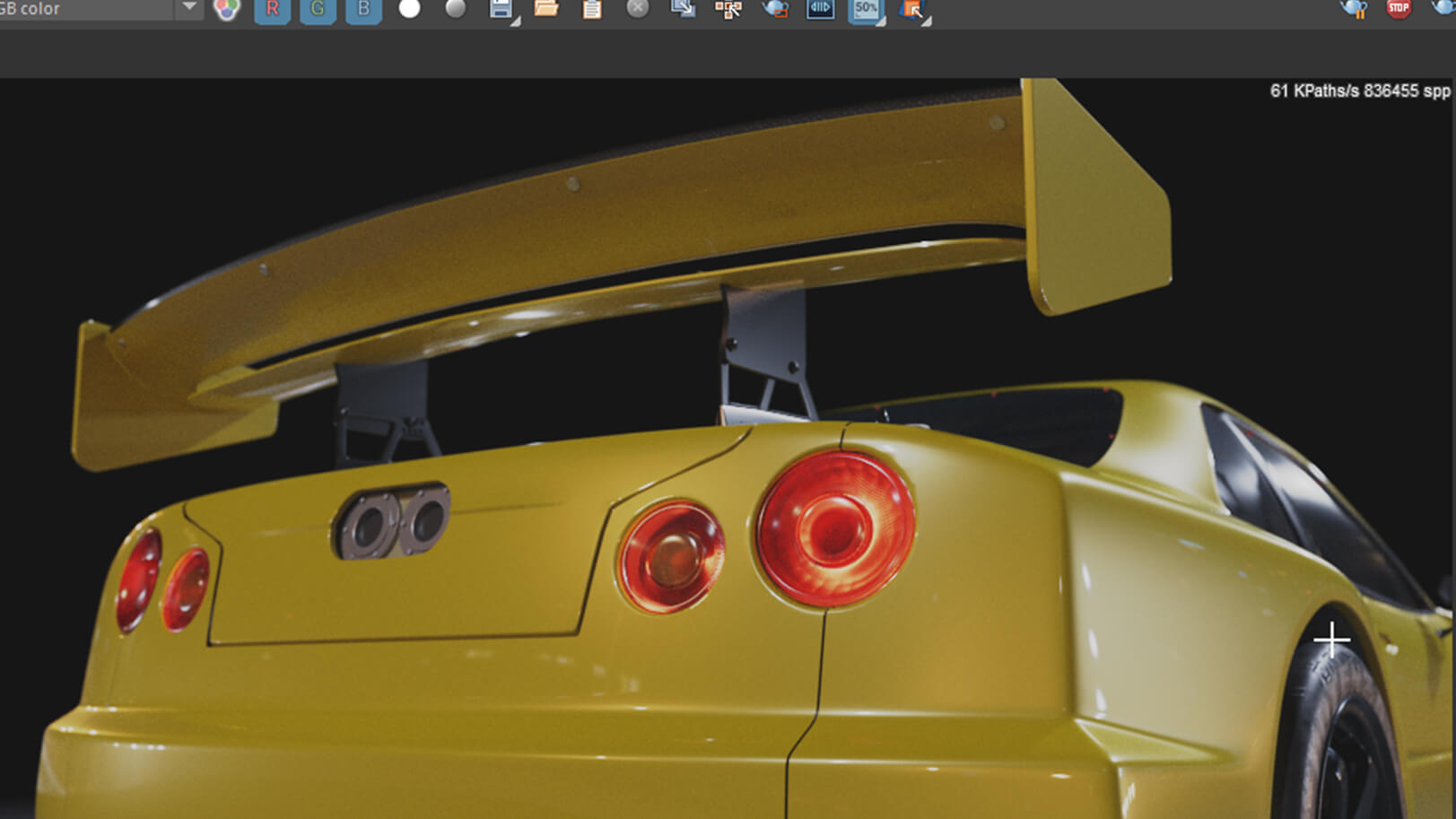
Task: Save the rendered image with floppy icon
Action: click(501, 9)
